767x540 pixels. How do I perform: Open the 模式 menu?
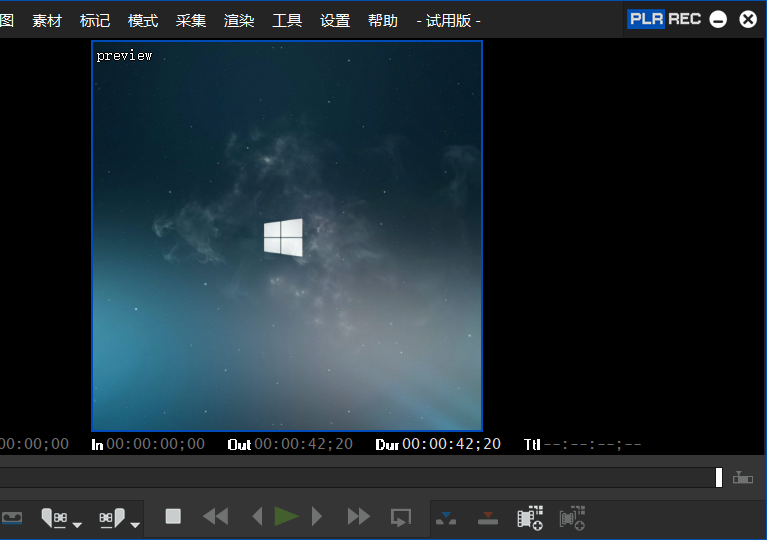click(x=143, y=21)
